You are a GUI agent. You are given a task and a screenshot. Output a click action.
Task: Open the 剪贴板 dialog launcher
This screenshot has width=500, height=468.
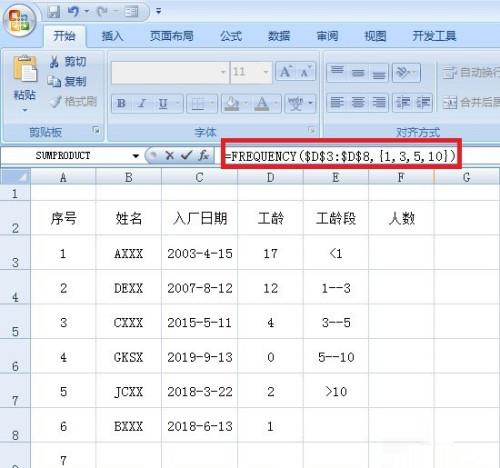pyautogui.click(x=96, y=130)
